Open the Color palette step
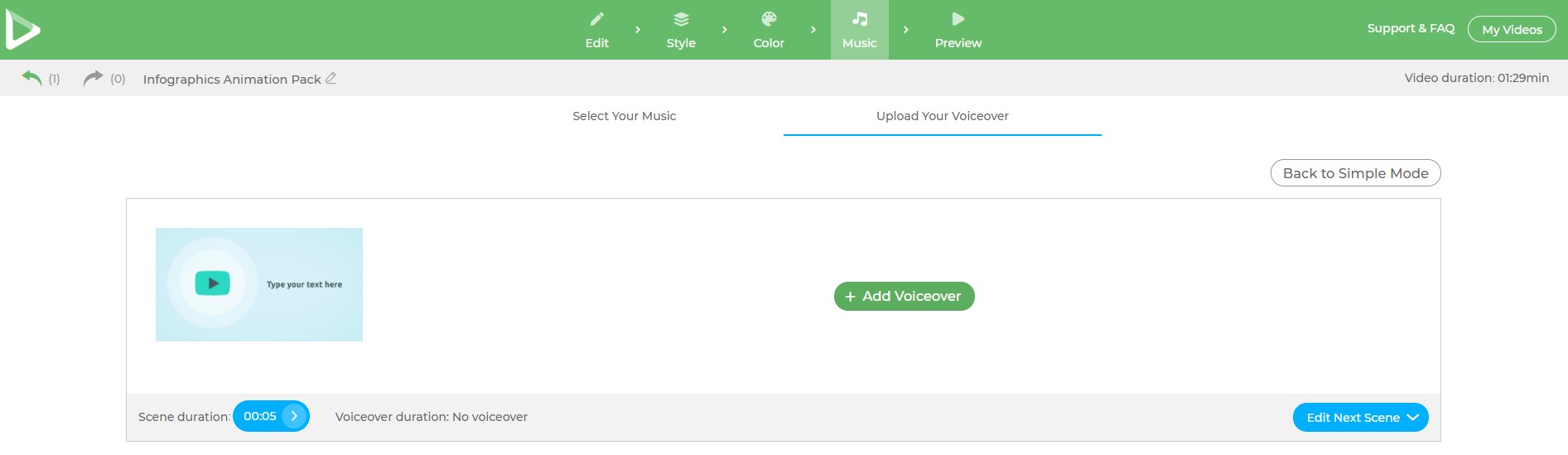 (x=769, y=20)
